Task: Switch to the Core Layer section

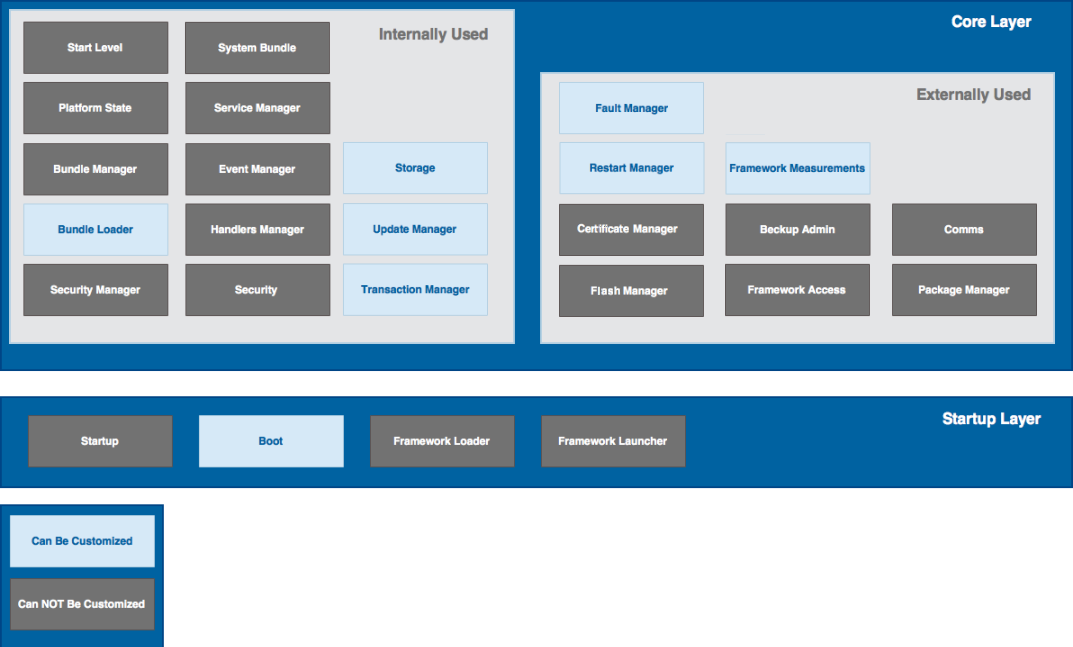Action: point(991,21)
